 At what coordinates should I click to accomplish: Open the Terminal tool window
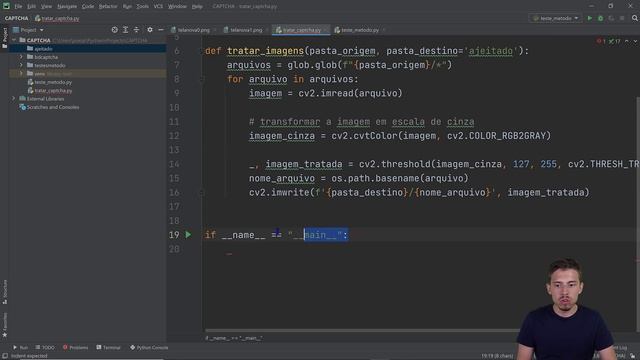109,347
